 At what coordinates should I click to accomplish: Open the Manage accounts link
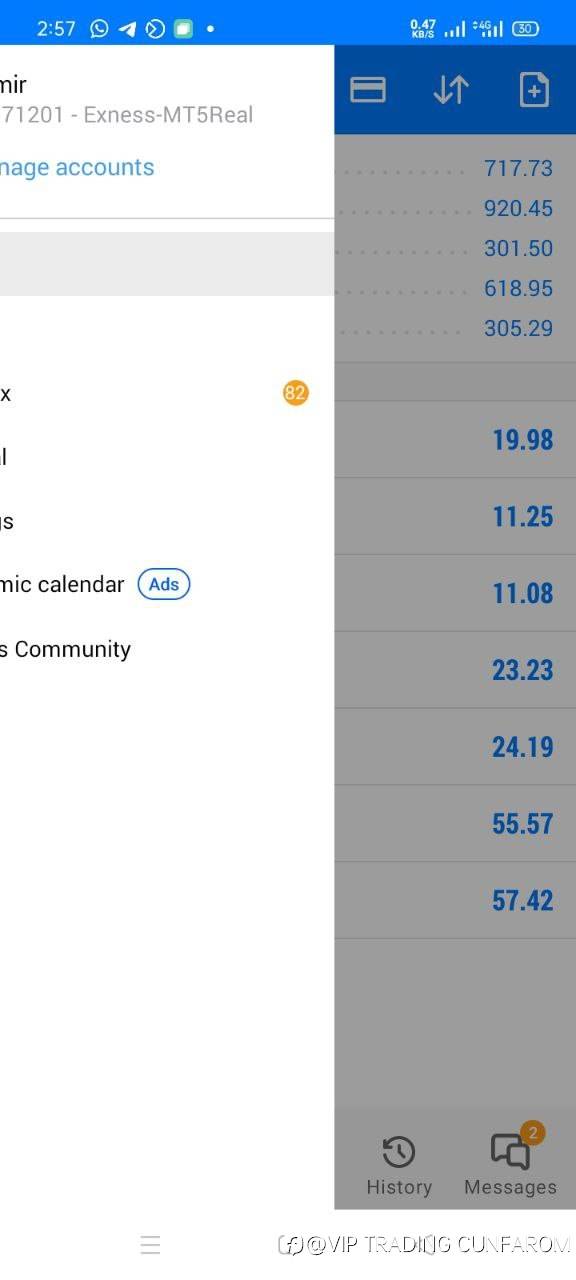77,167
